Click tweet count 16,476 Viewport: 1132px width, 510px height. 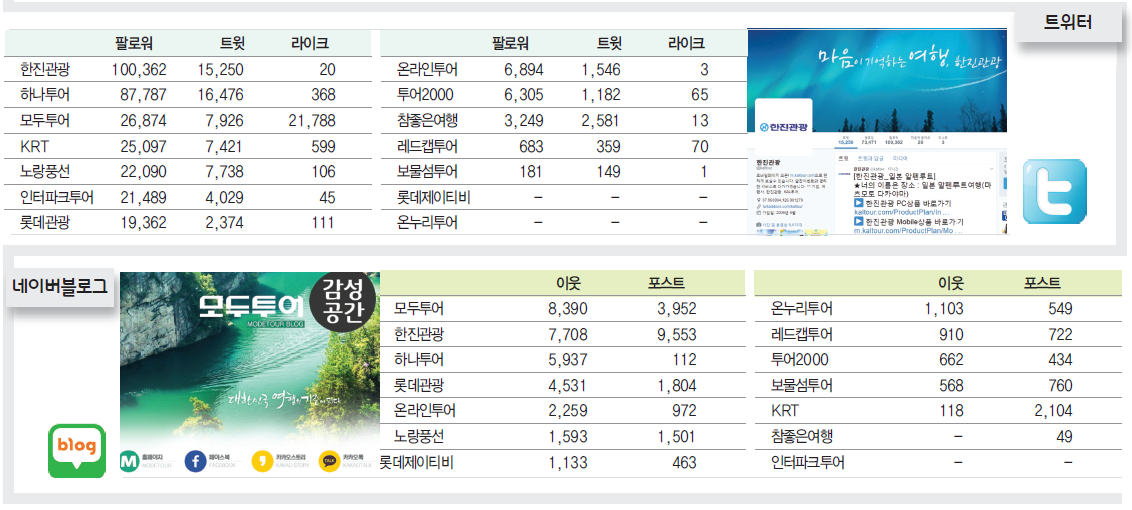point(220,95)
